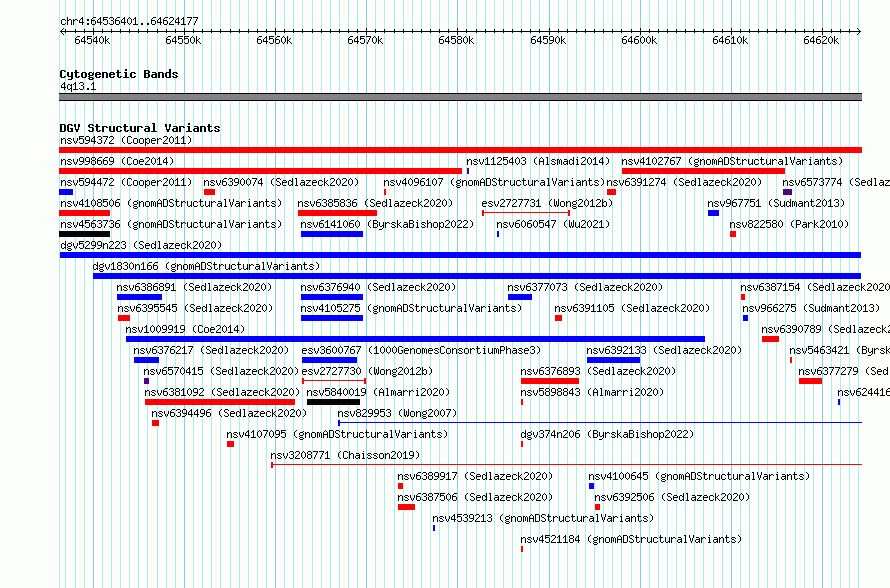Screen dimensions: 890x588
Task: Open nsv6570415 (Sedlazeck2020) variant
Action: [221, 371]
